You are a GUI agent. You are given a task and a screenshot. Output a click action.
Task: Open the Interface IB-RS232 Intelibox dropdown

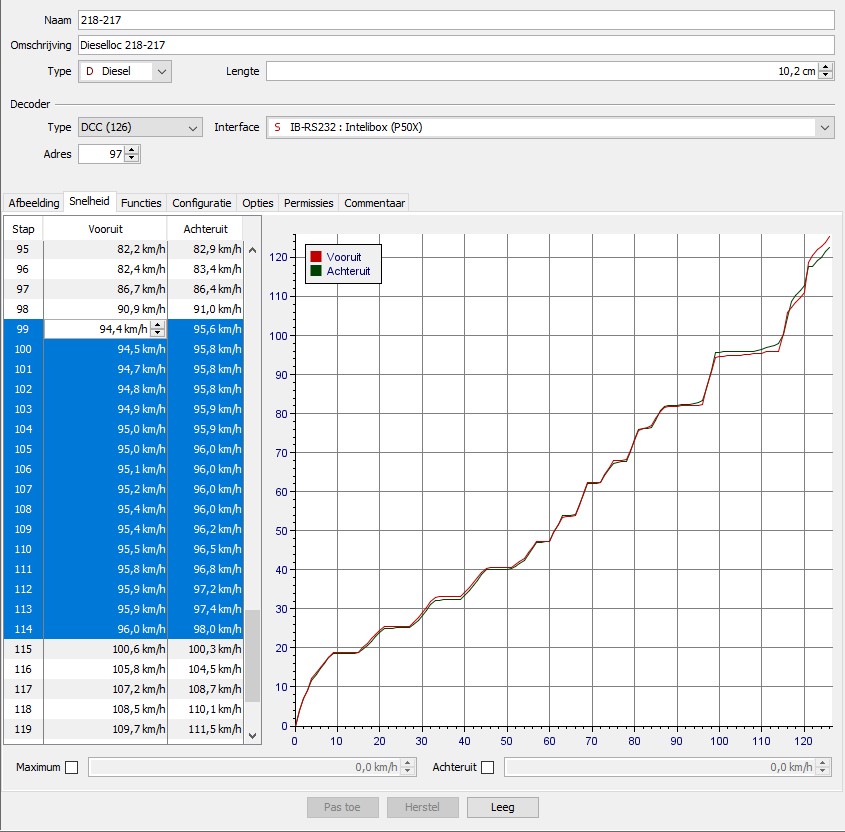(550, 127)
